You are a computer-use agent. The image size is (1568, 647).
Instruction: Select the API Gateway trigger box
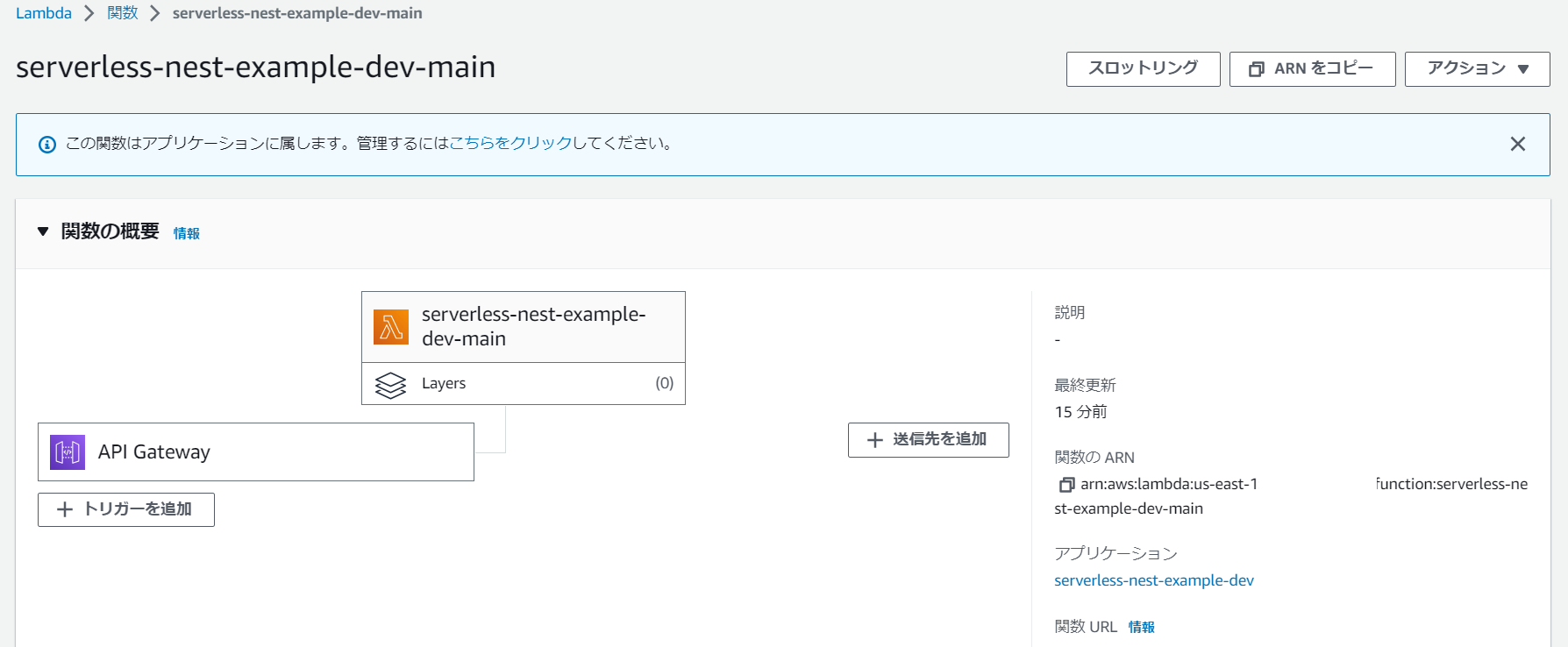[x=256, y=452]
